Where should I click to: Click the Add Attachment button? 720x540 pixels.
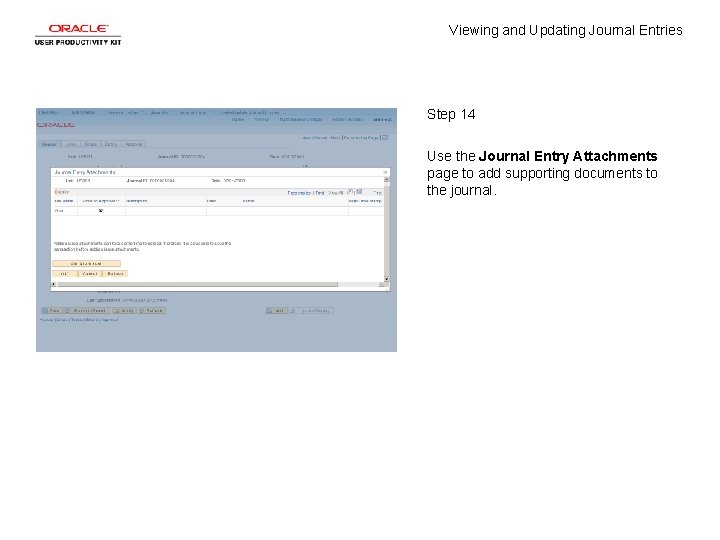(86, 264)
